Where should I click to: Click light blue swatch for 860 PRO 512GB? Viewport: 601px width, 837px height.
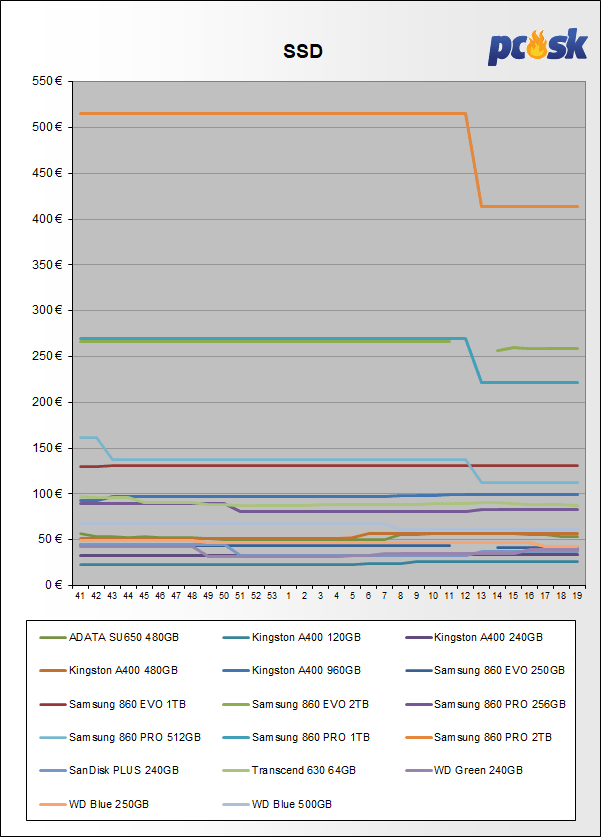[x=52, y=738]
